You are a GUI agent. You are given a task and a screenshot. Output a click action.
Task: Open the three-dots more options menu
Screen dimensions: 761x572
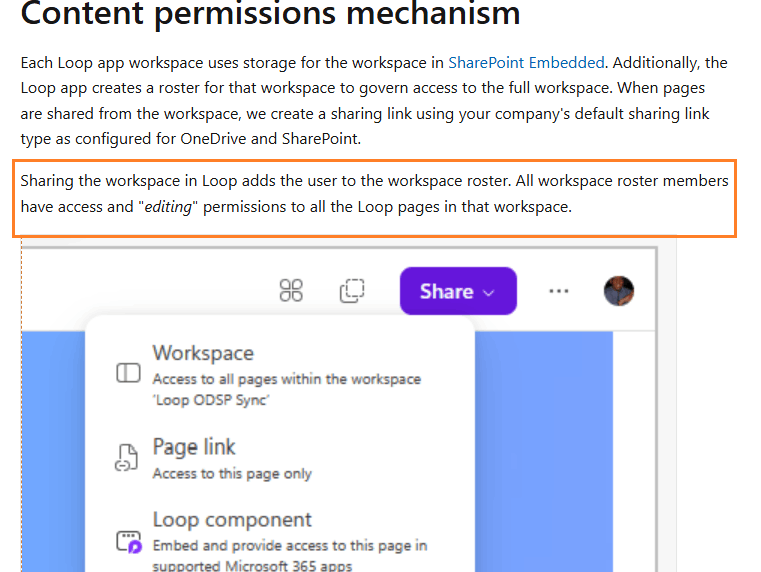click(x=559, y=291)
